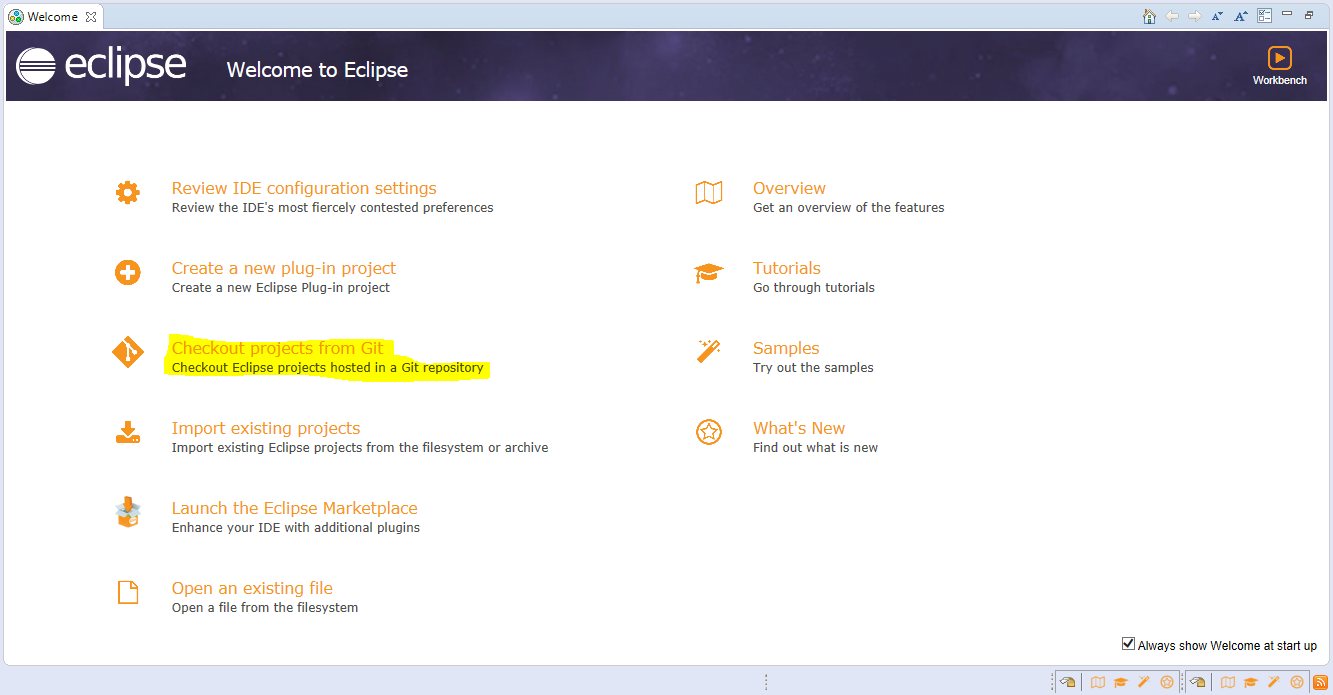The image size is (1333, 695).
Task: Click the star icon beside RSS feed icon
Action: [x=1297, y=682]
